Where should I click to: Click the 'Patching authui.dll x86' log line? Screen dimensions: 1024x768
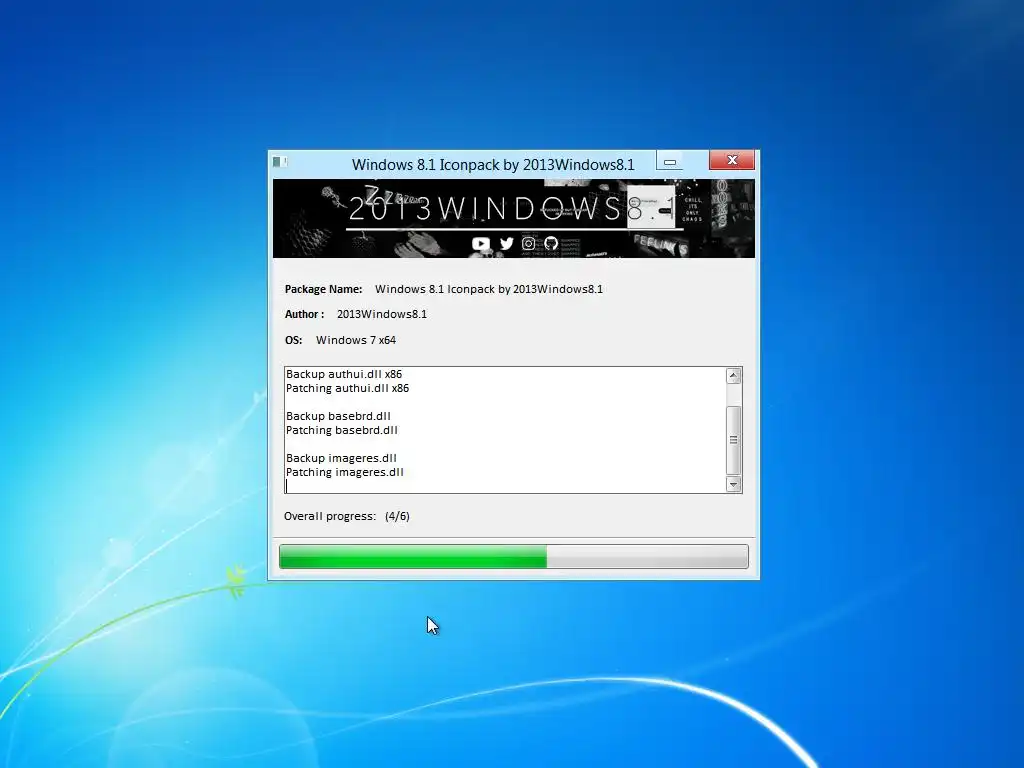click(347, 388)
